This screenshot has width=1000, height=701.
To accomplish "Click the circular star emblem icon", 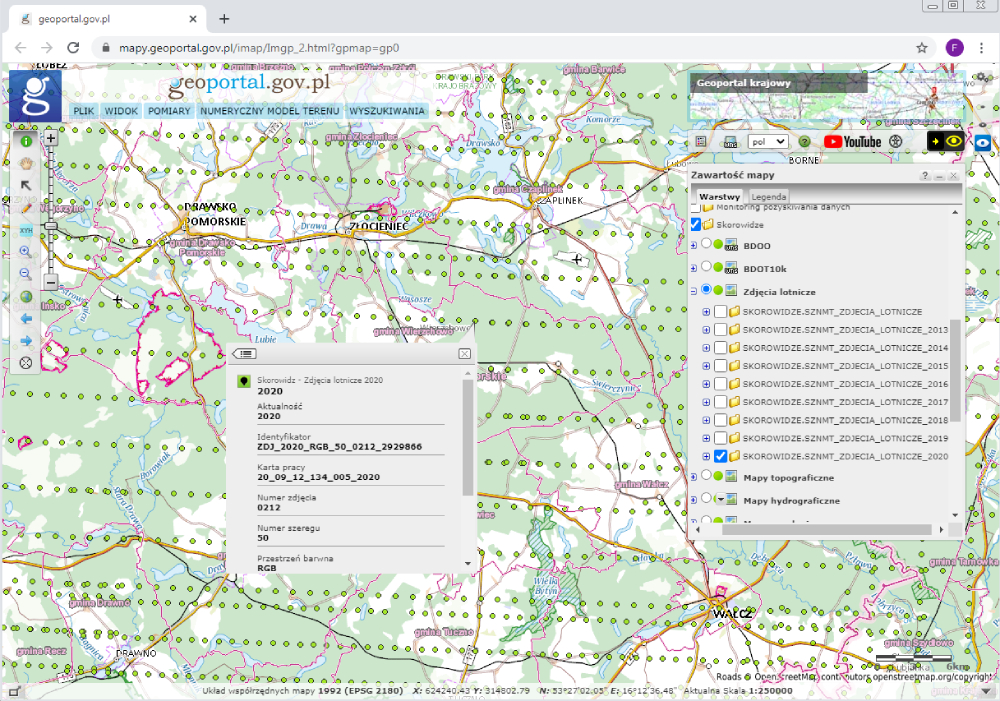I will tap(896, 142).
